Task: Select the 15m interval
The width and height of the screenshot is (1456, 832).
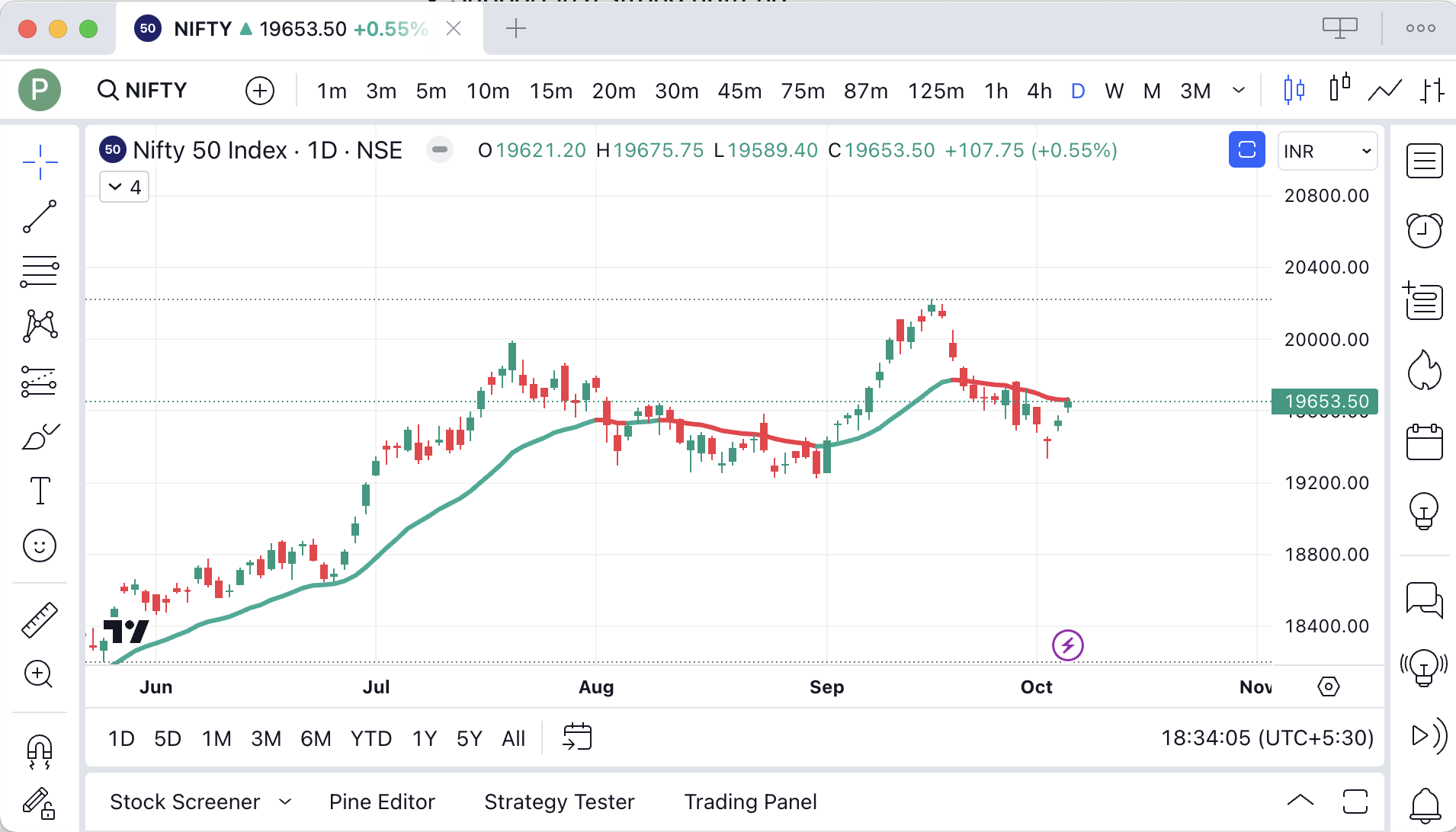Action: click(x=551, y=91)
